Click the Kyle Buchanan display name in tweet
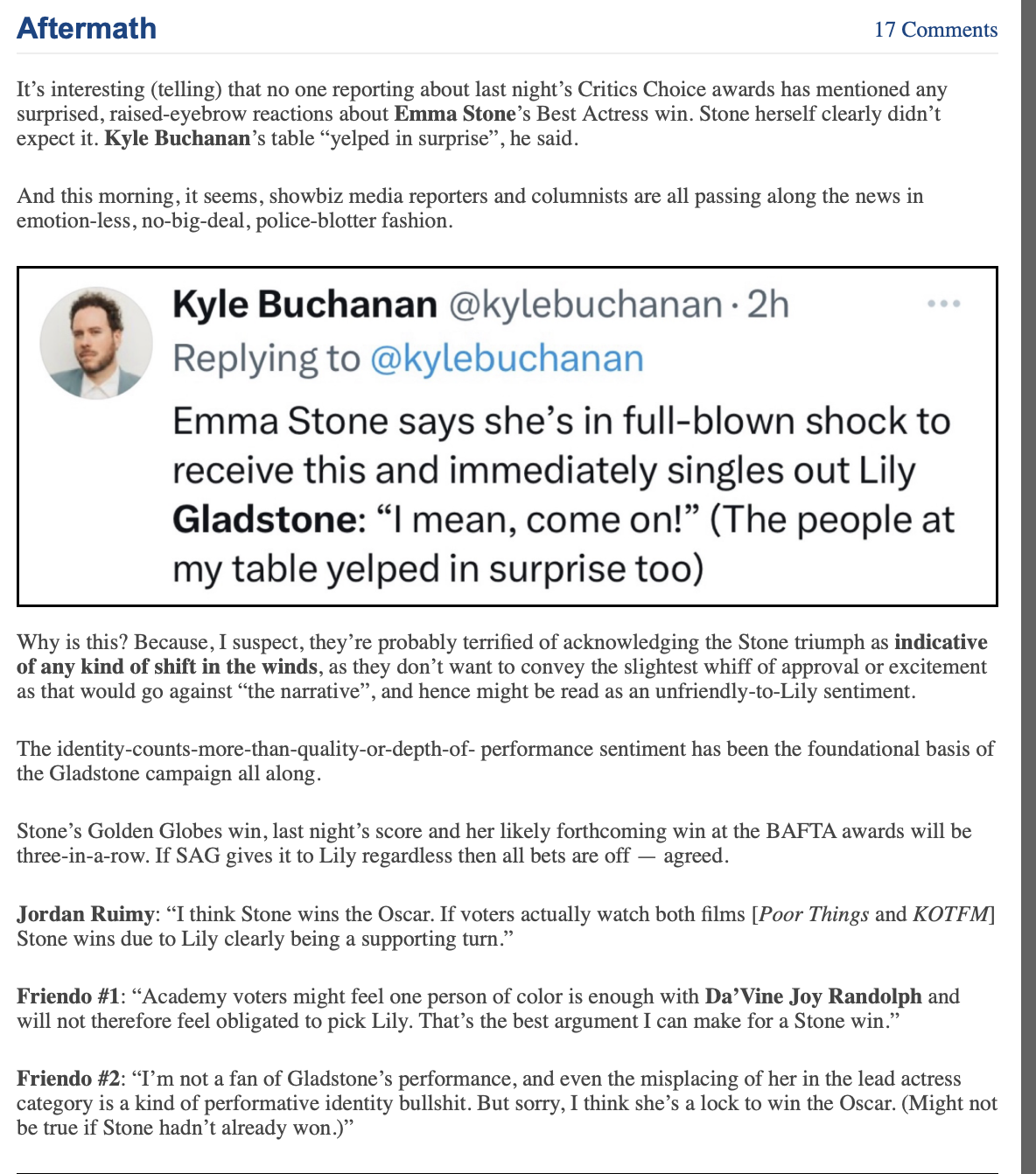The height and width of the screenshot is (1174, 1036). [x=304, y=304]
